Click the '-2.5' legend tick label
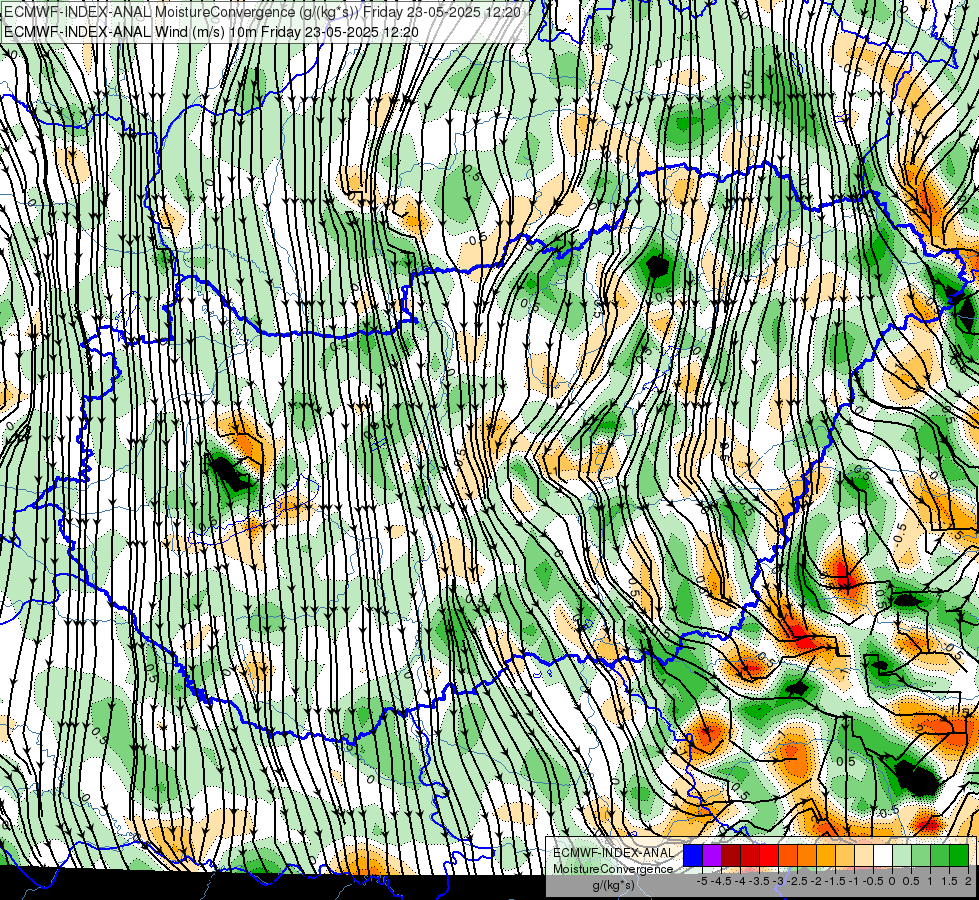Viewport: 979px width, 900px height. pos(797,881)
